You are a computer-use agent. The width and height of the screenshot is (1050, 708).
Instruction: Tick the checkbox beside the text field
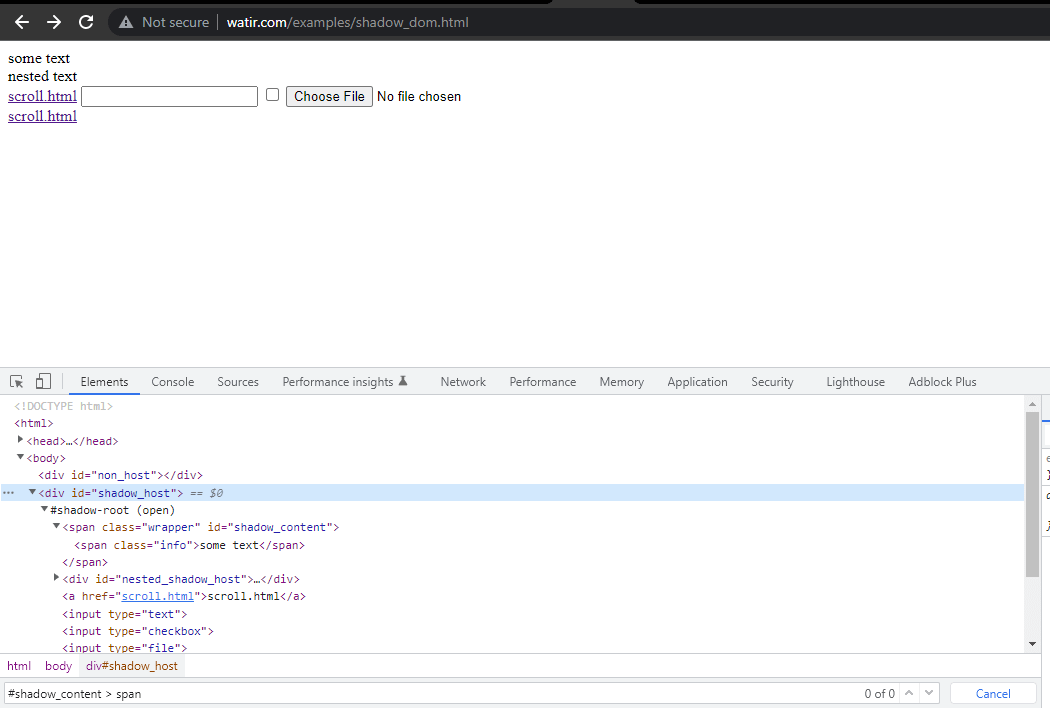coord(272,95)
